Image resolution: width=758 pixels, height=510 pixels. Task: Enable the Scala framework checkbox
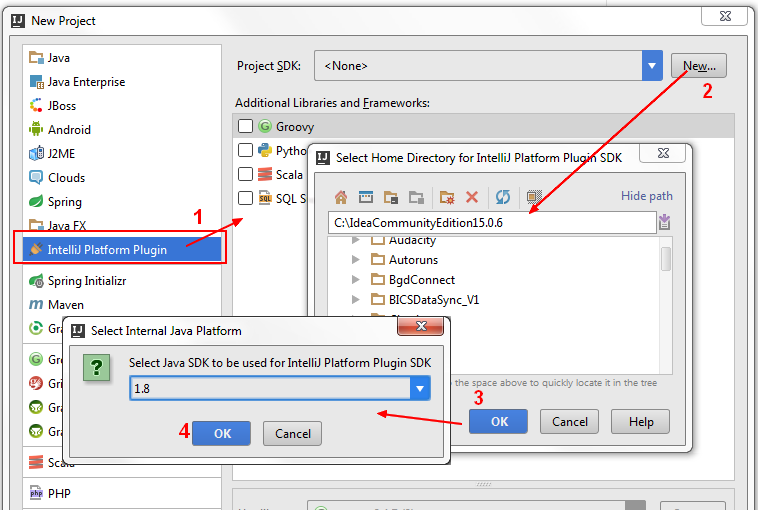click(246, 174)
